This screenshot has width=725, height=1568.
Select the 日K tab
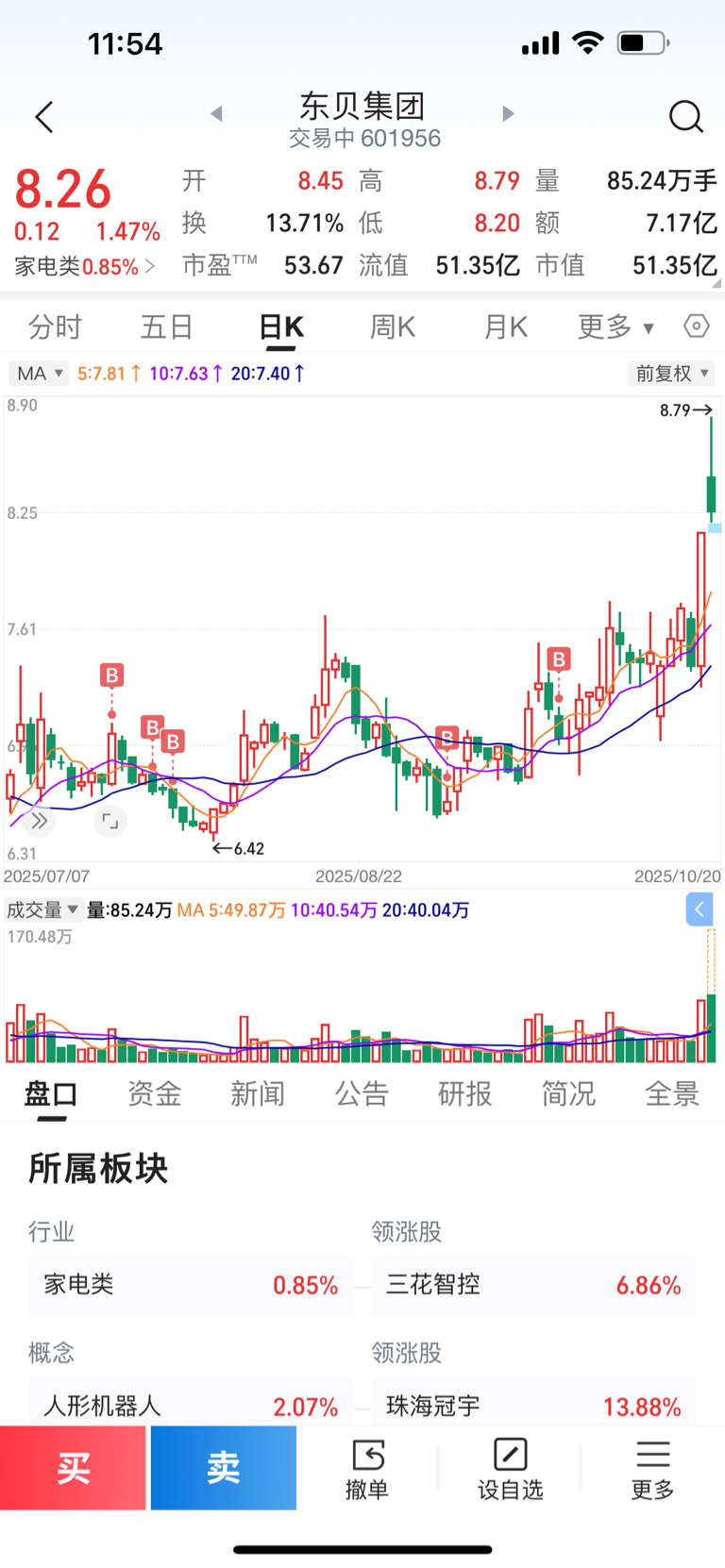[x=281, y=327]
